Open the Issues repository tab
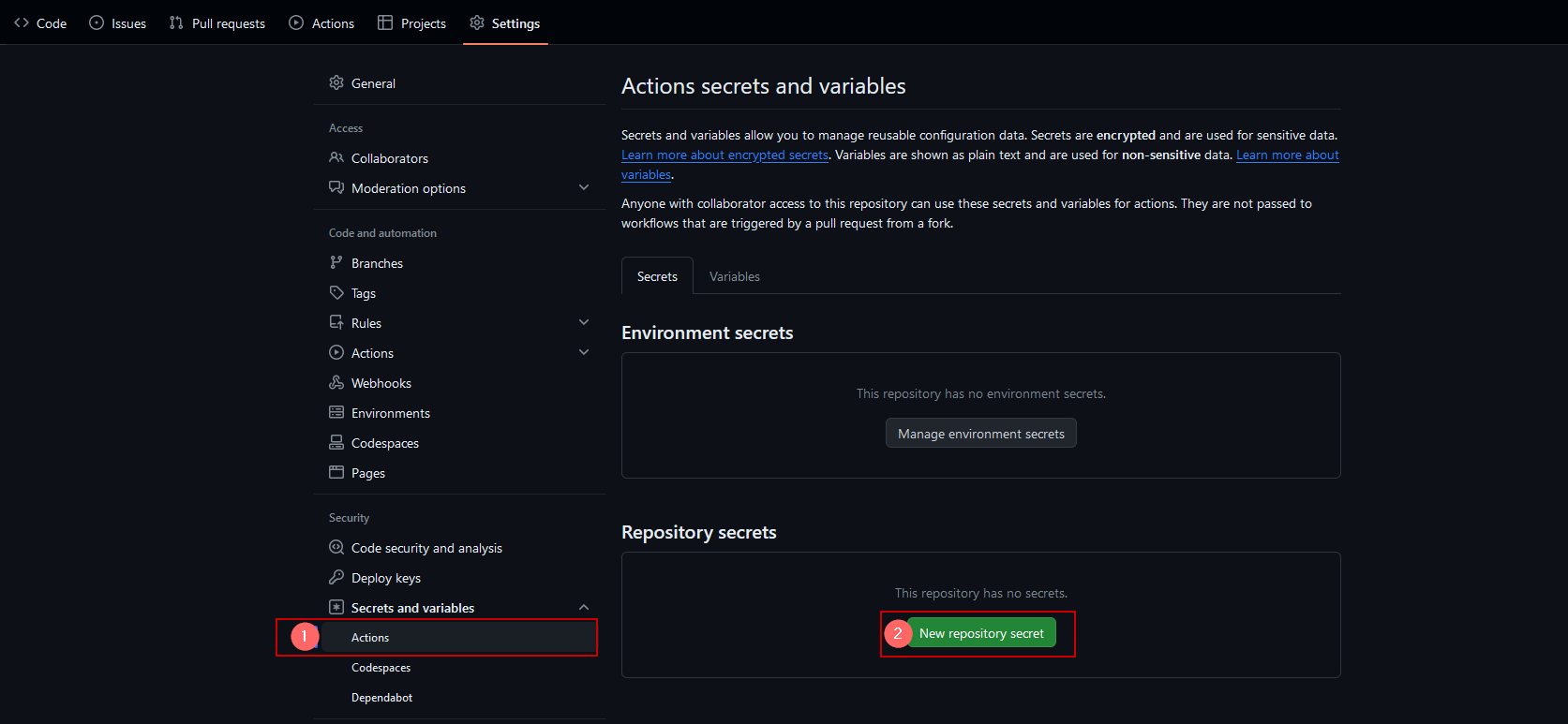The width and height of the screenshot is (1568, 724). (x=118, y=23)
